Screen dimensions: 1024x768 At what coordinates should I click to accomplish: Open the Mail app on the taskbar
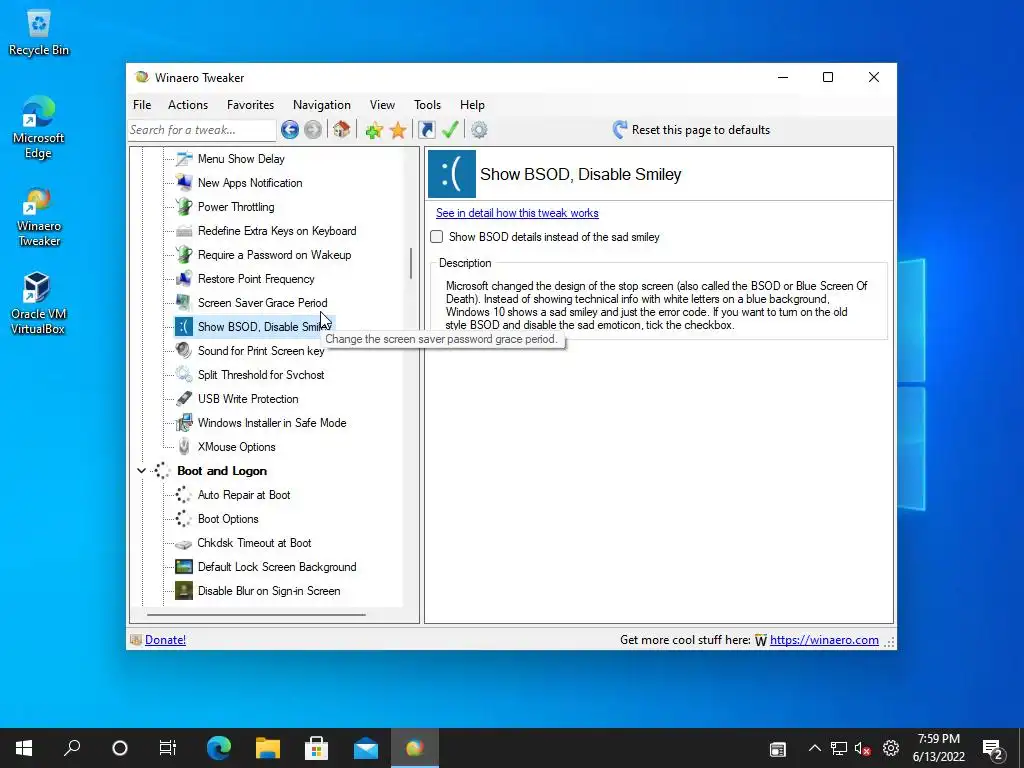coord(366,748)
